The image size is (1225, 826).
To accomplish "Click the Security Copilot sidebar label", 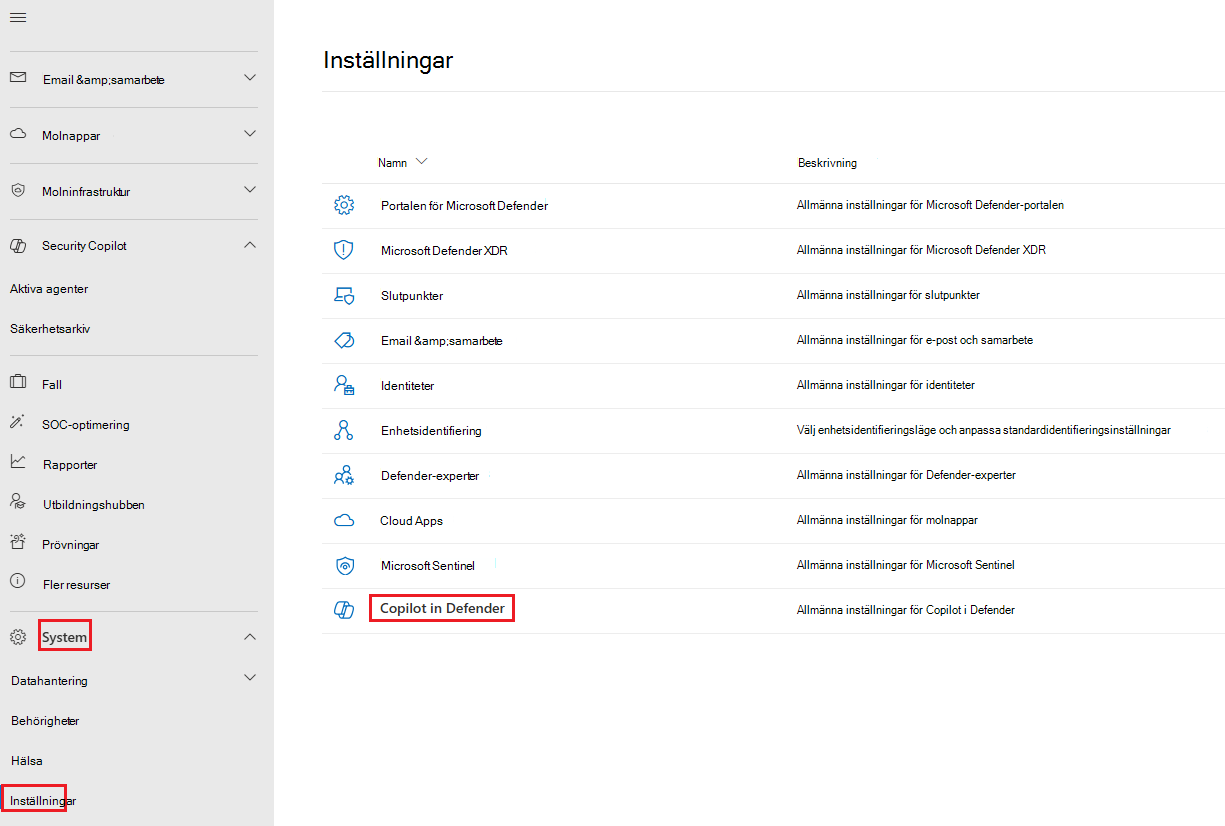I will tap(84, 246).
